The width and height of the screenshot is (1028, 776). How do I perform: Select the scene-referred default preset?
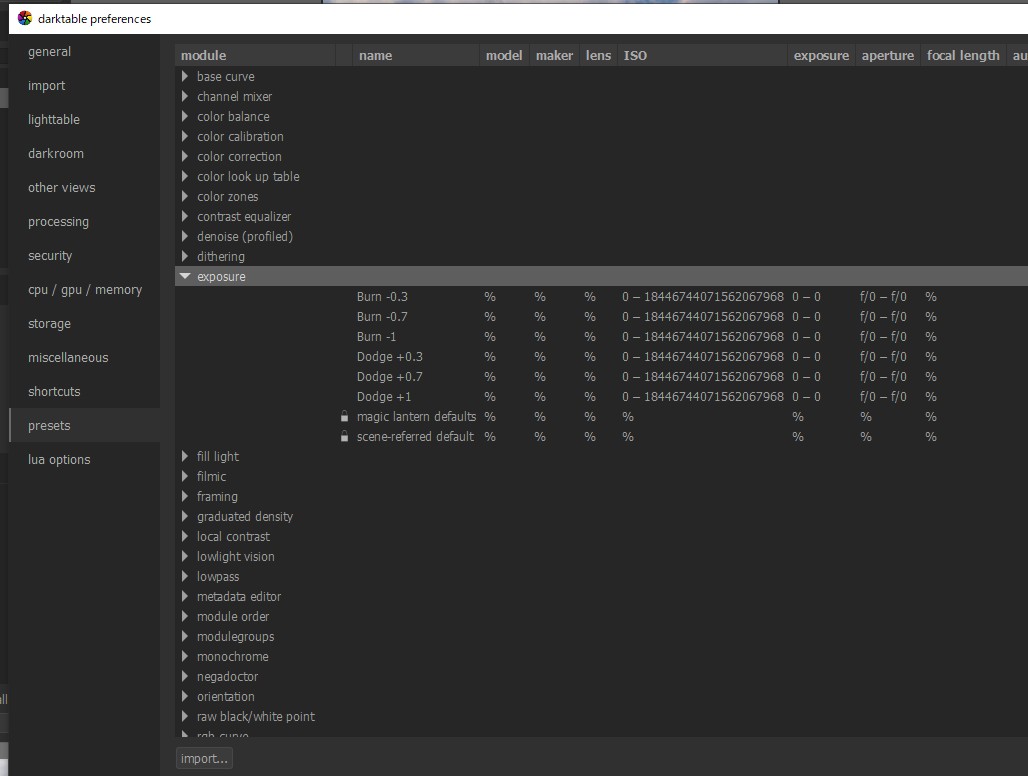415,436
